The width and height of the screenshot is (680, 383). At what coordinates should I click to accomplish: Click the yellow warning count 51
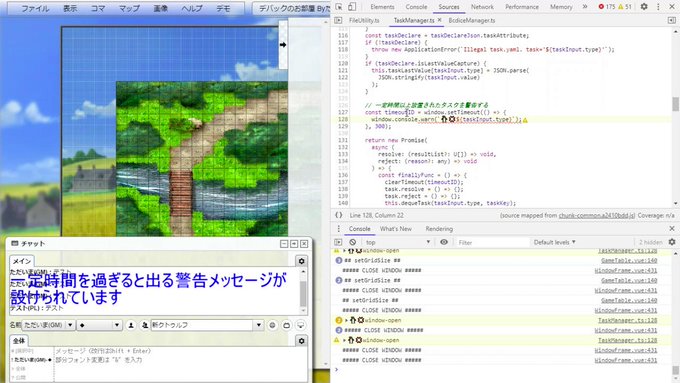(625, 7)
